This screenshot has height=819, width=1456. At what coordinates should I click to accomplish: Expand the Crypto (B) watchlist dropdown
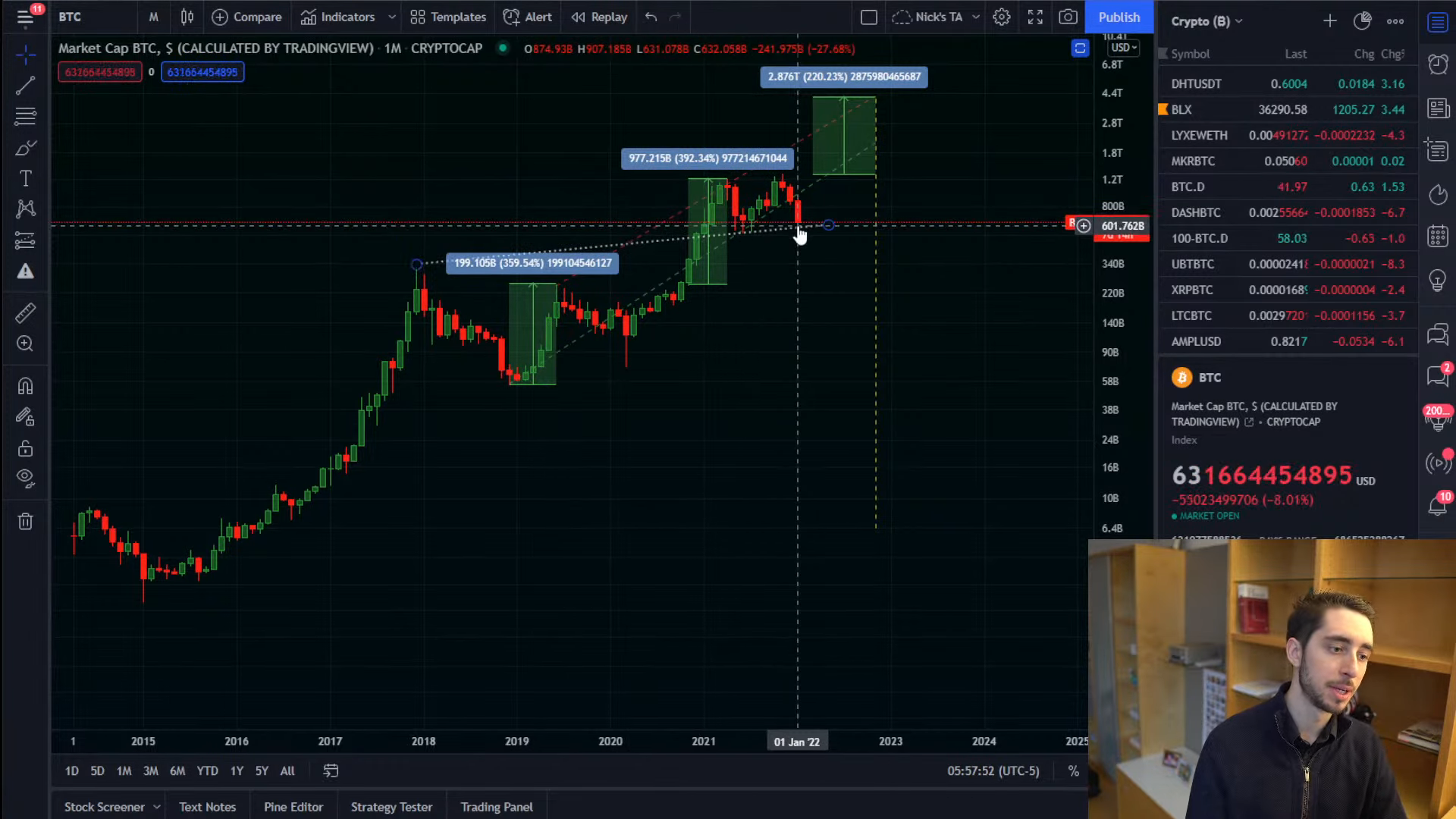point(1207,21)
